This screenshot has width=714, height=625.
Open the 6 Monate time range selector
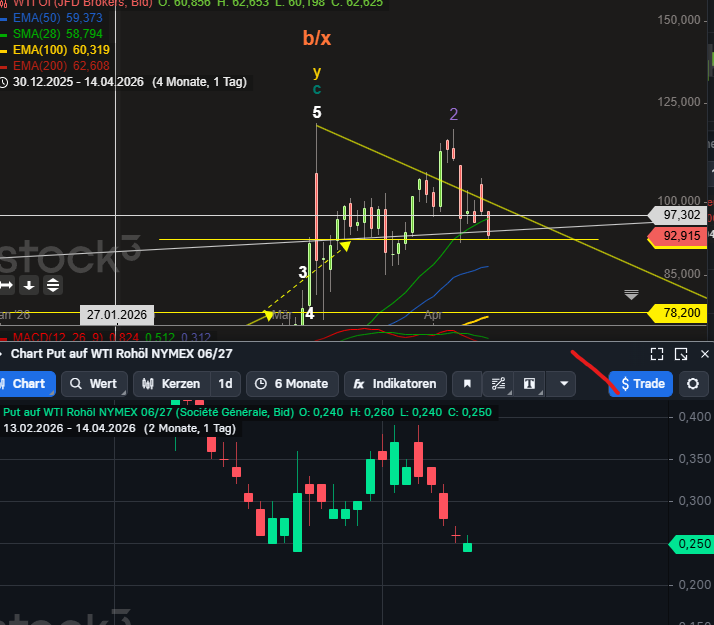(291, 384)
